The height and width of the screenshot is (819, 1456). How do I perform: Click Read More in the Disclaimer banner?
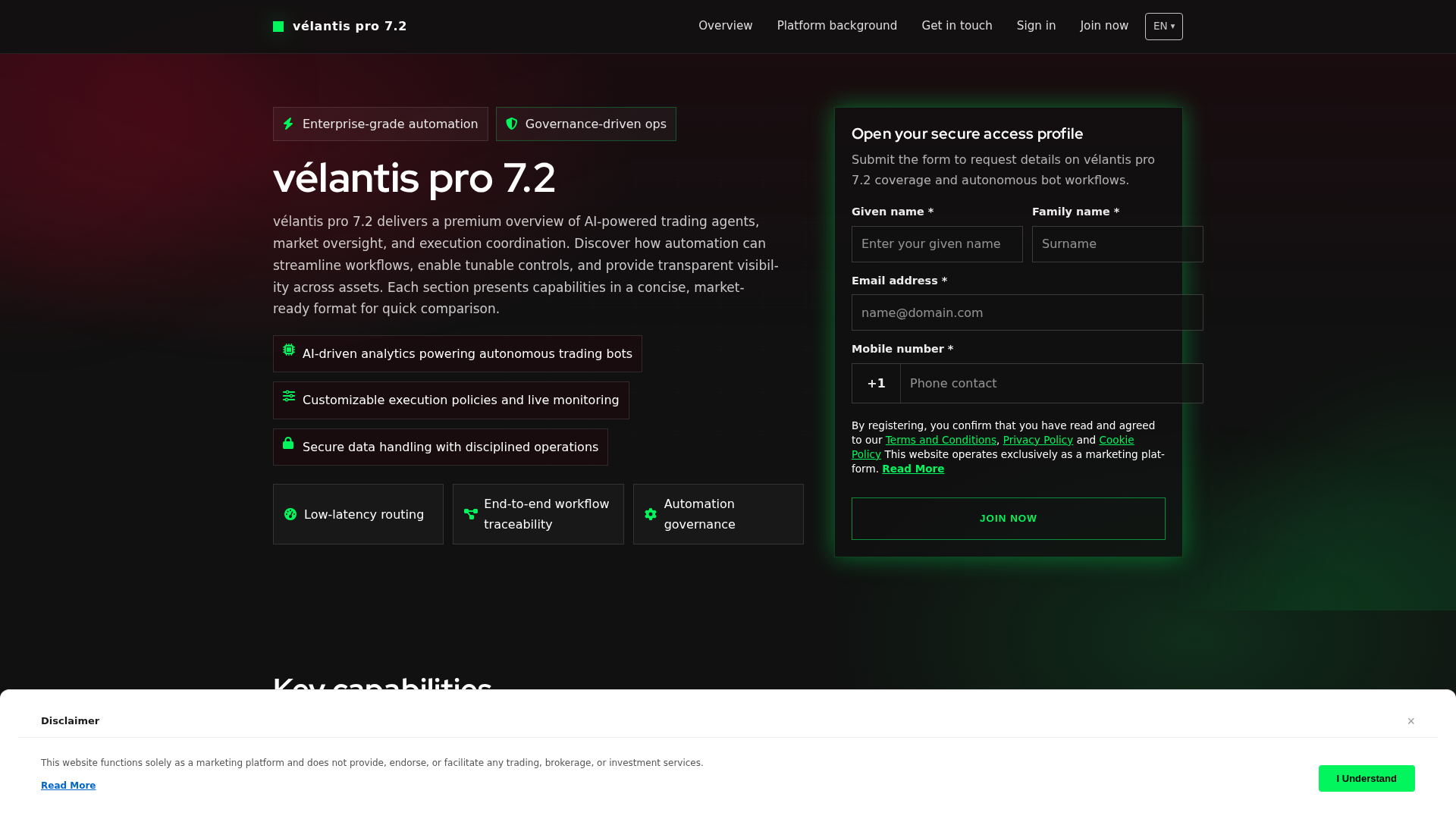tap(68, 786)
